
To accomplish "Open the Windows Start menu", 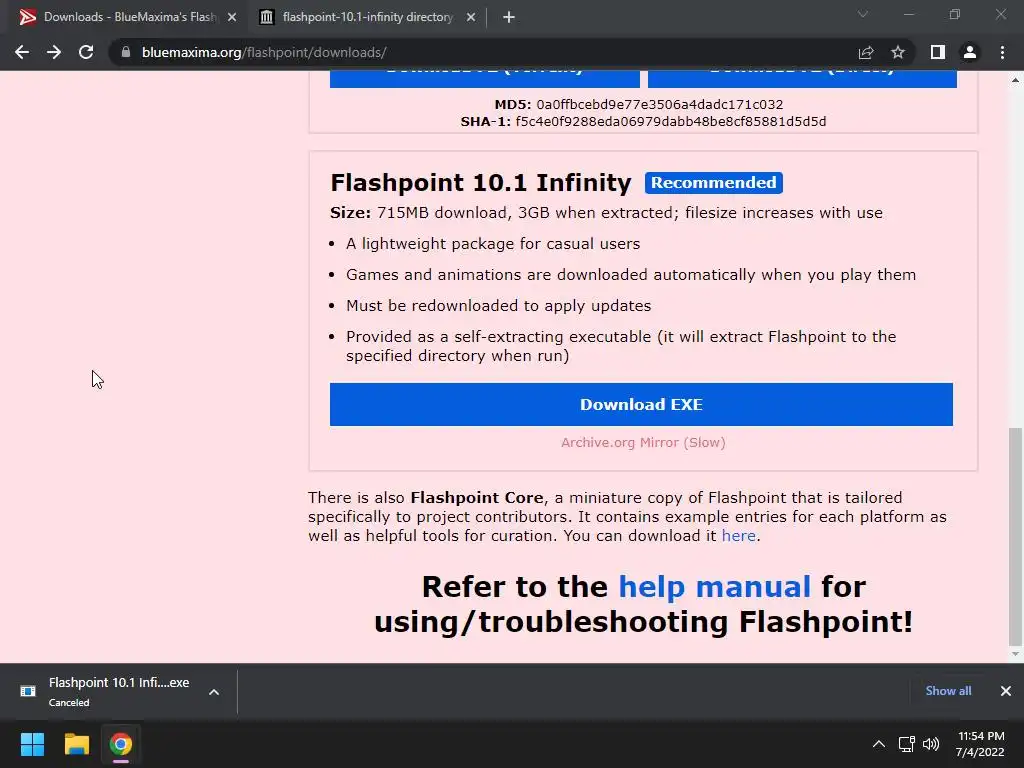I will click(x=32, y=744).
